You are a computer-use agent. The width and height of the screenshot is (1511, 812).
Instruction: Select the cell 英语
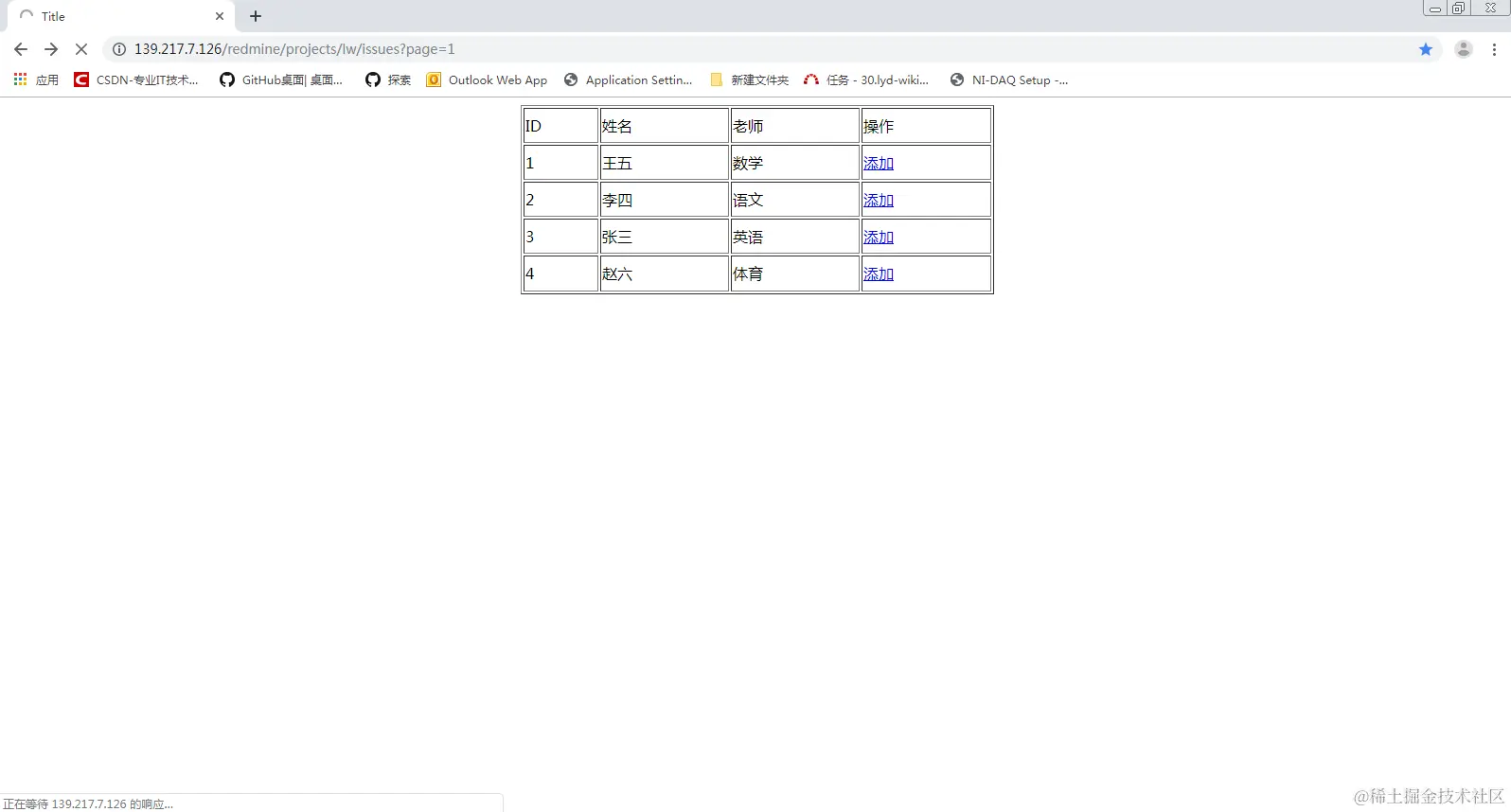pyautogui.click(x=794, y=237)
